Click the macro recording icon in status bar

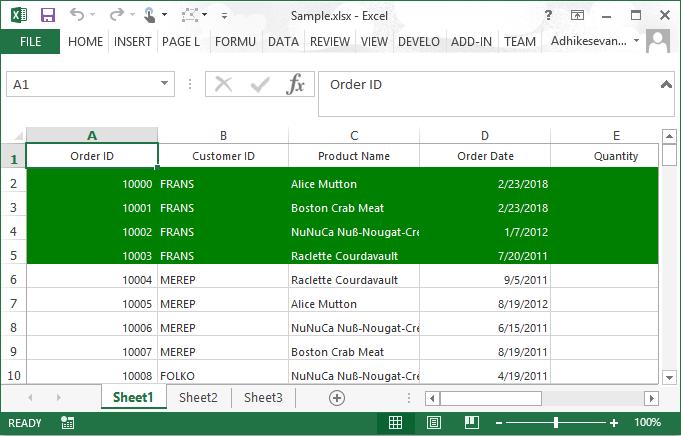coord(68,423)
